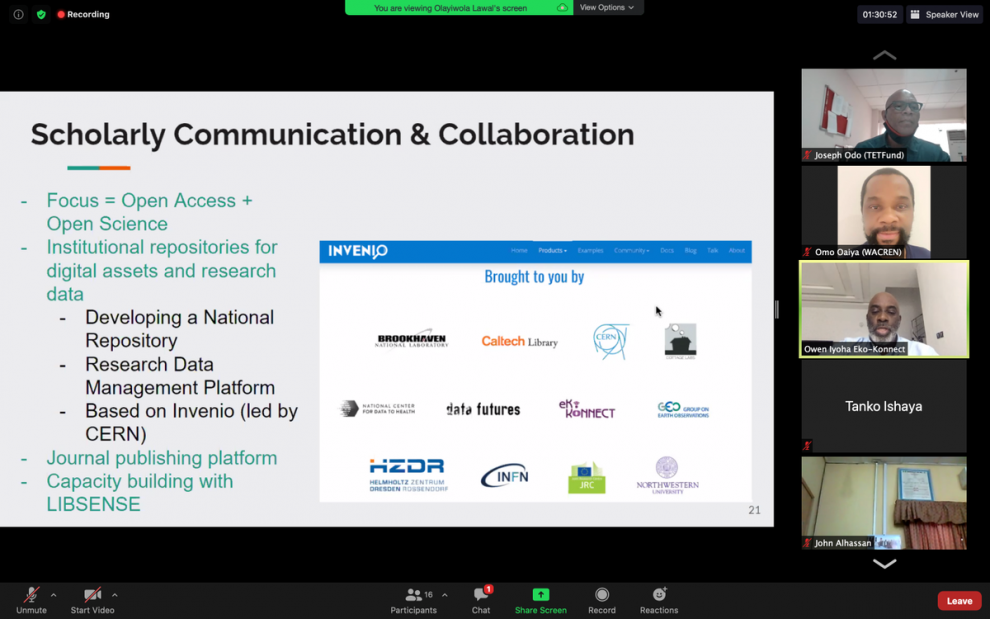Switch layout using Speaker View button
Image resolution: width=990 pixels, height=619 pixels.
click(x=944, y=15)
